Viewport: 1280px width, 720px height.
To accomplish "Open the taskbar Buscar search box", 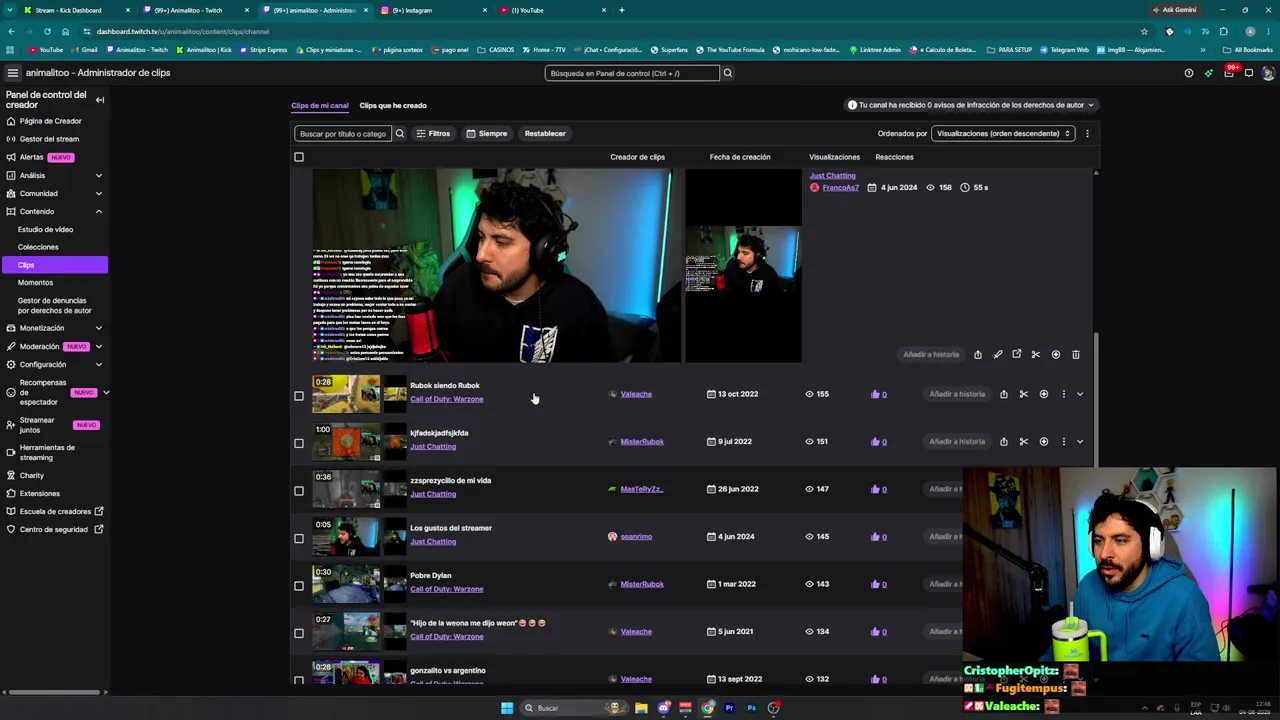I will [576, 708].
